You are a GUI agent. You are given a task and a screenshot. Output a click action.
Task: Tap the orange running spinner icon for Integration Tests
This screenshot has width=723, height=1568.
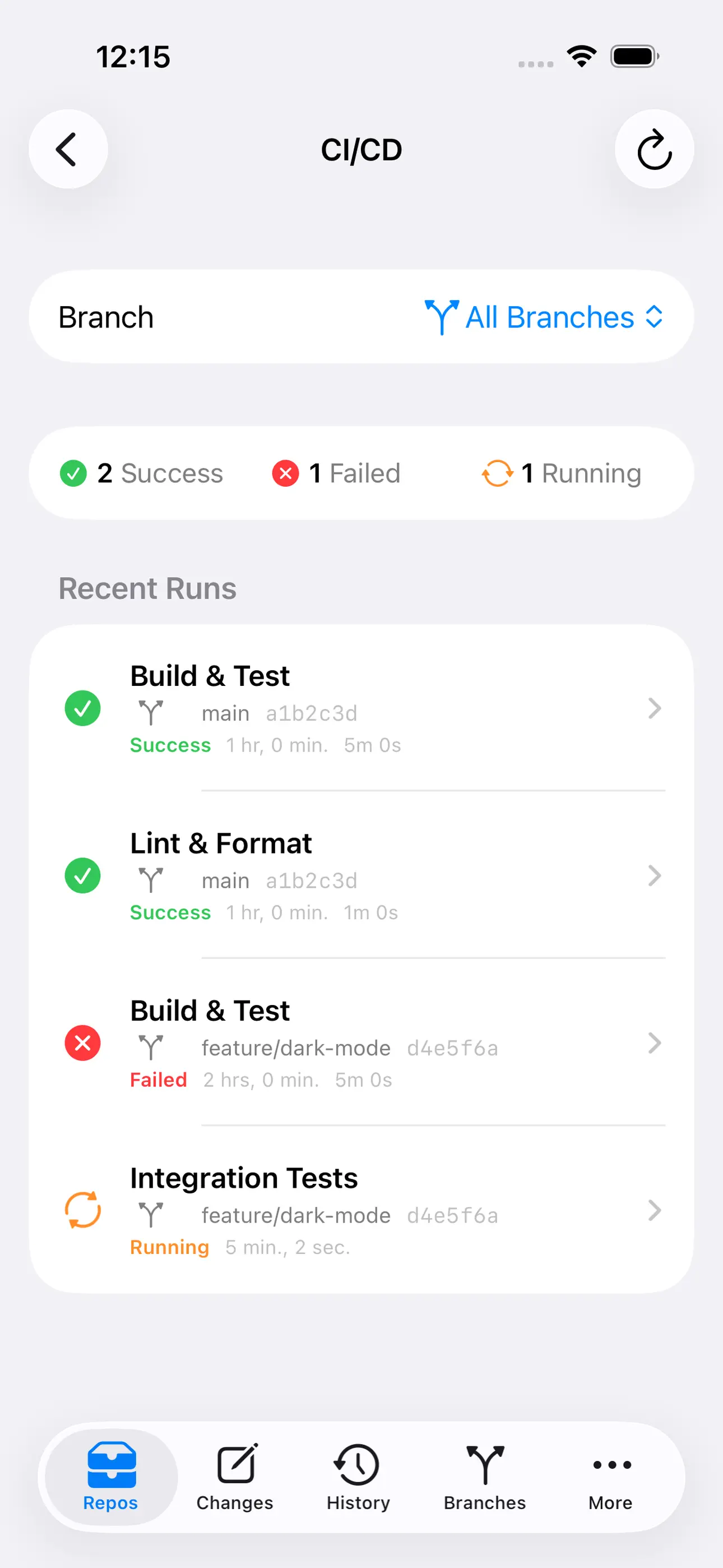(82, 1211)
